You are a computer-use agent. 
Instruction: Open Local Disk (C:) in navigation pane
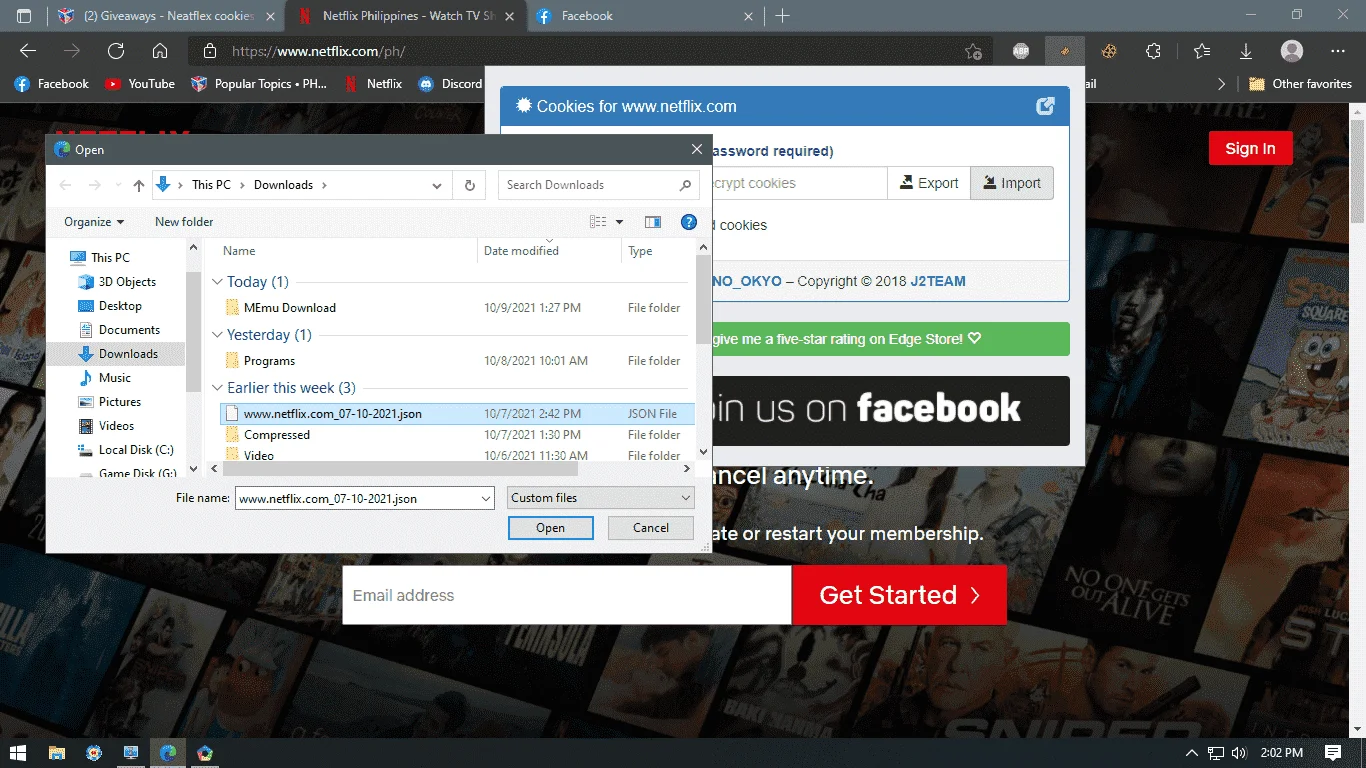(136, 450)
